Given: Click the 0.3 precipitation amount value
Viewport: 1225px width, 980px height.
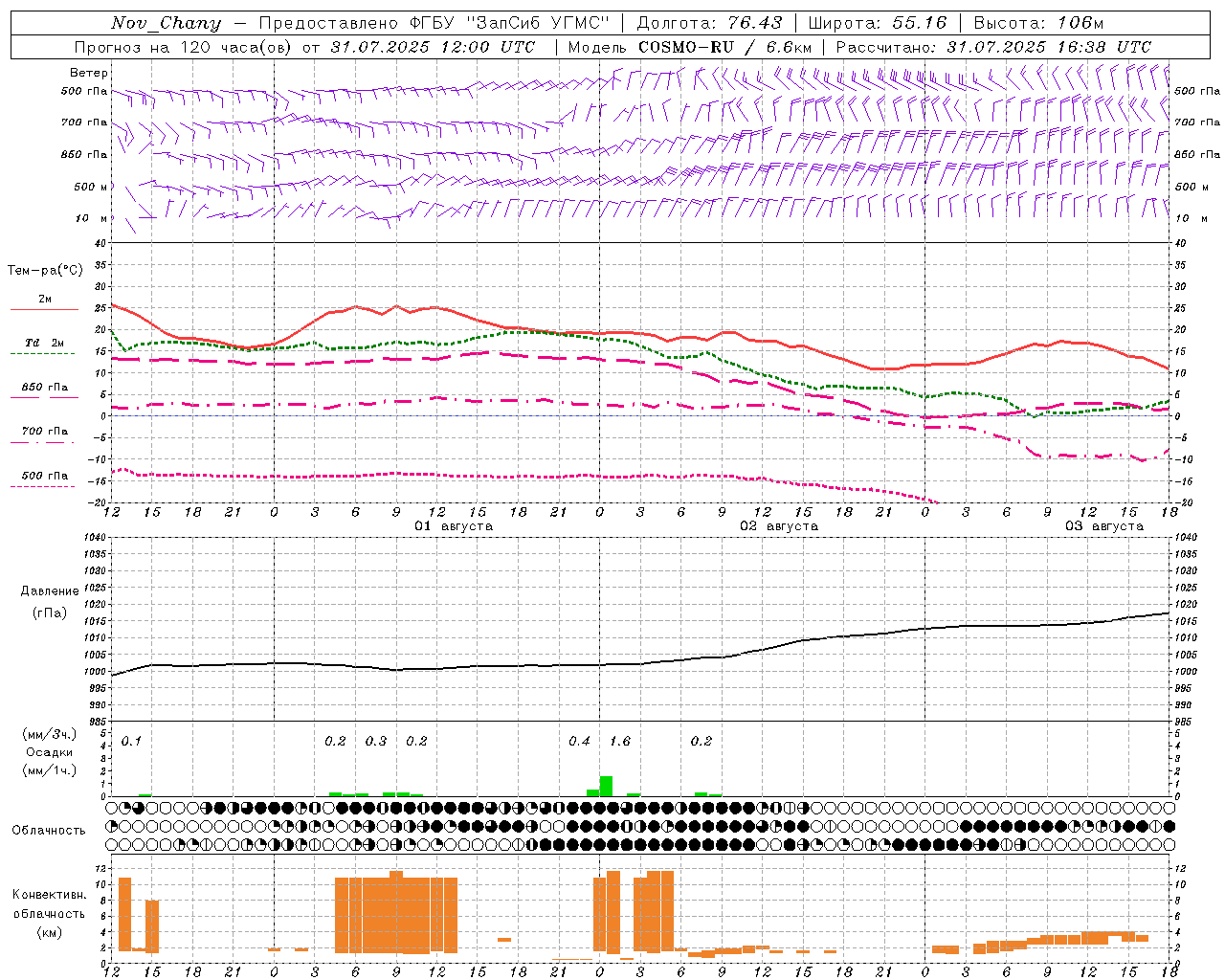Looking at the screenshot, I should 376,742.
